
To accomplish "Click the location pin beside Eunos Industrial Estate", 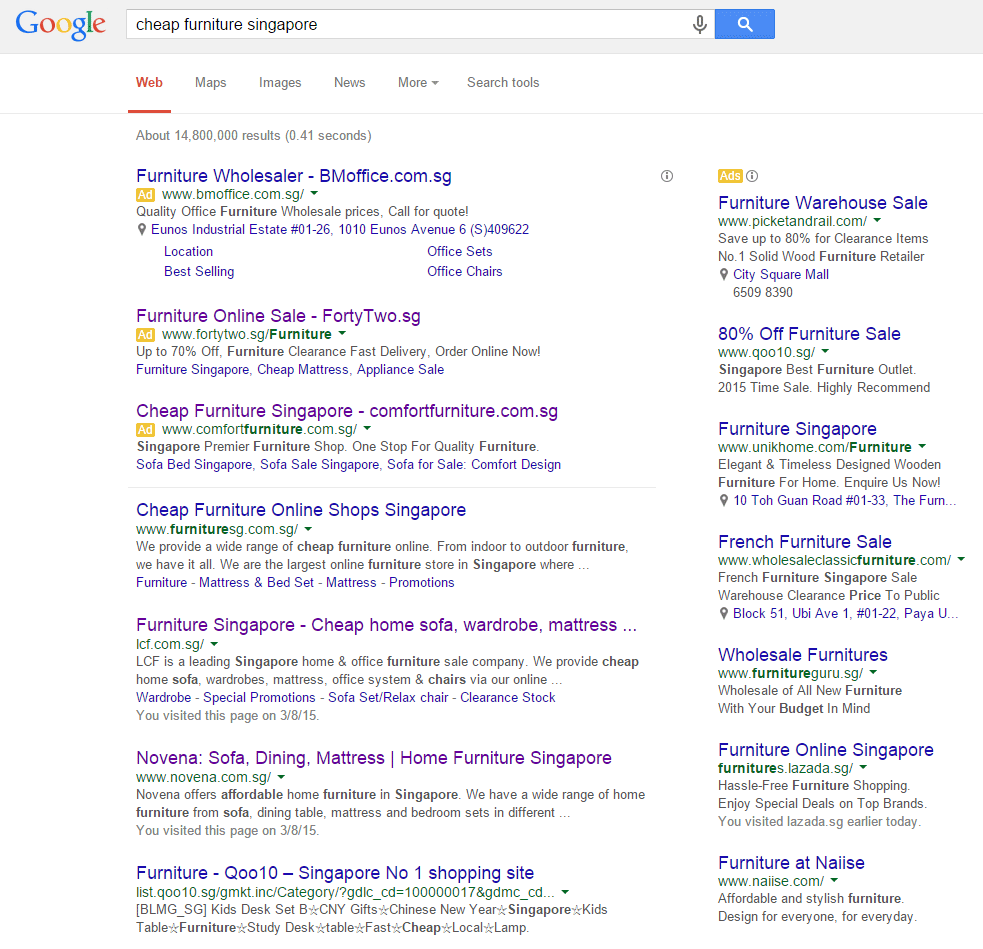I will [142, 229].
